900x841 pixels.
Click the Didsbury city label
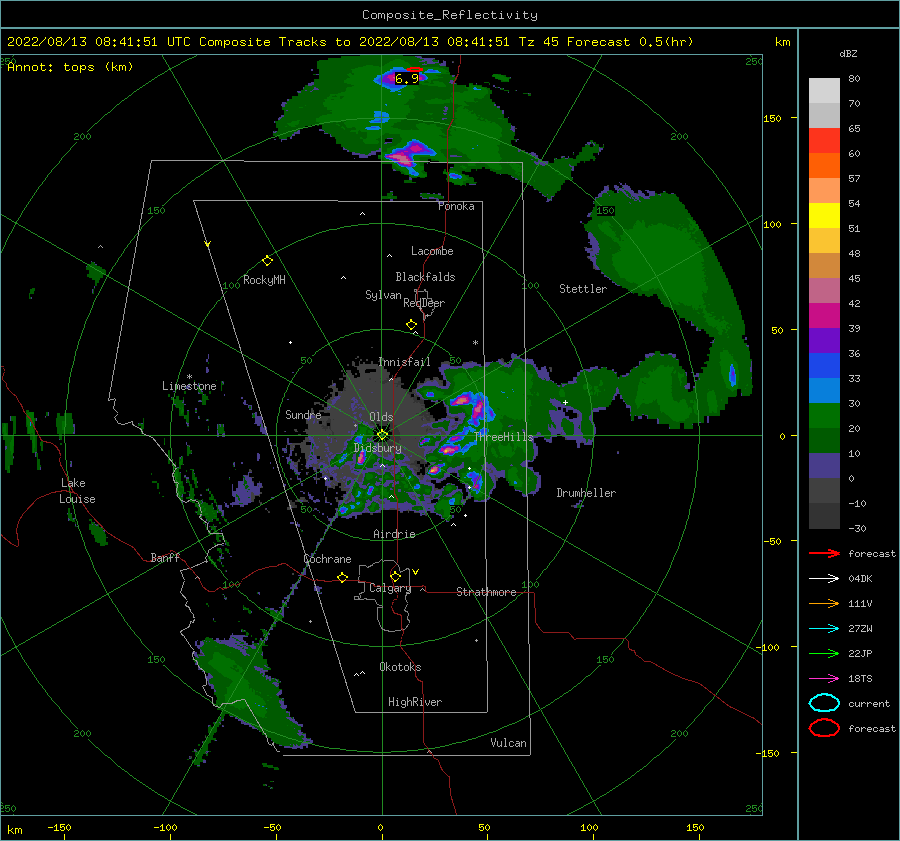[x=377, y=448]
